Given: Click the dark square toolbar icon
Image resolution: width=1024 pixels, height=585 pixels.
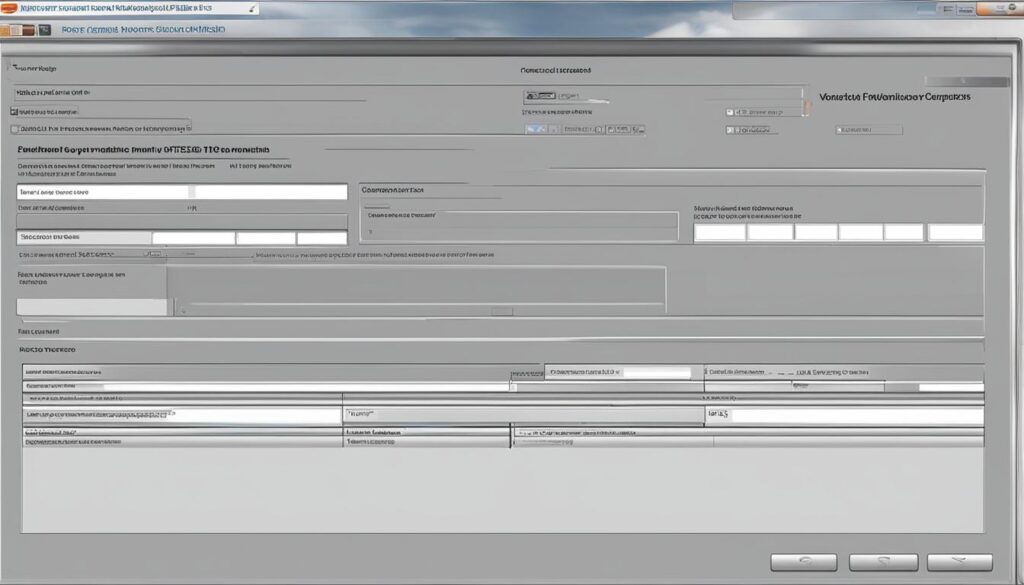Looking at the screenshot, I should tap(43, 30).
